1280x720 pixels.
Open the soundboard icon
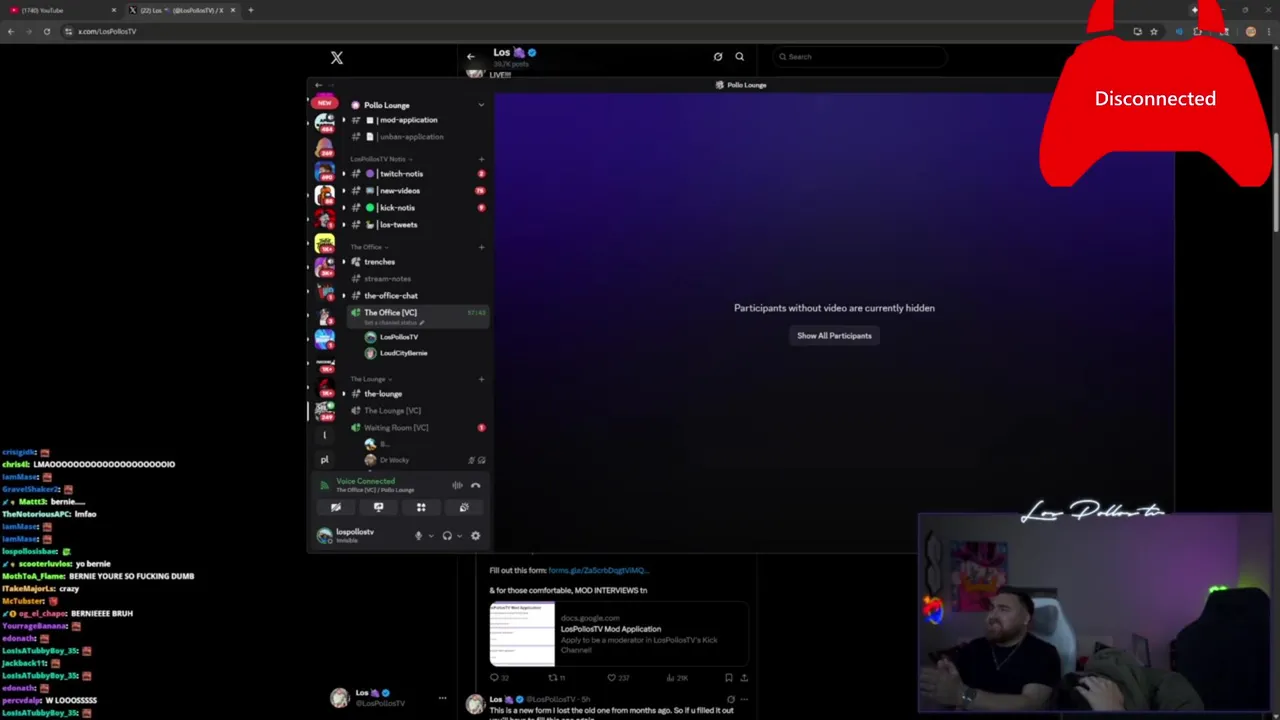tap(464, 508)
